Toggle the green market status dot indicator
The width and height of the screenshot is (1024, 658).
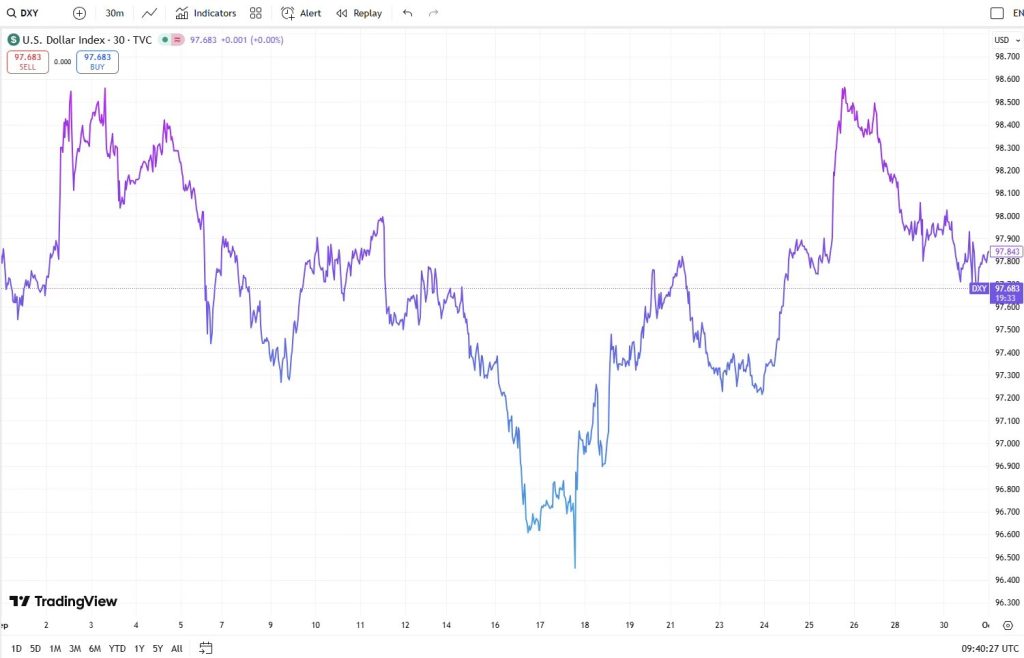coord(164,40)
